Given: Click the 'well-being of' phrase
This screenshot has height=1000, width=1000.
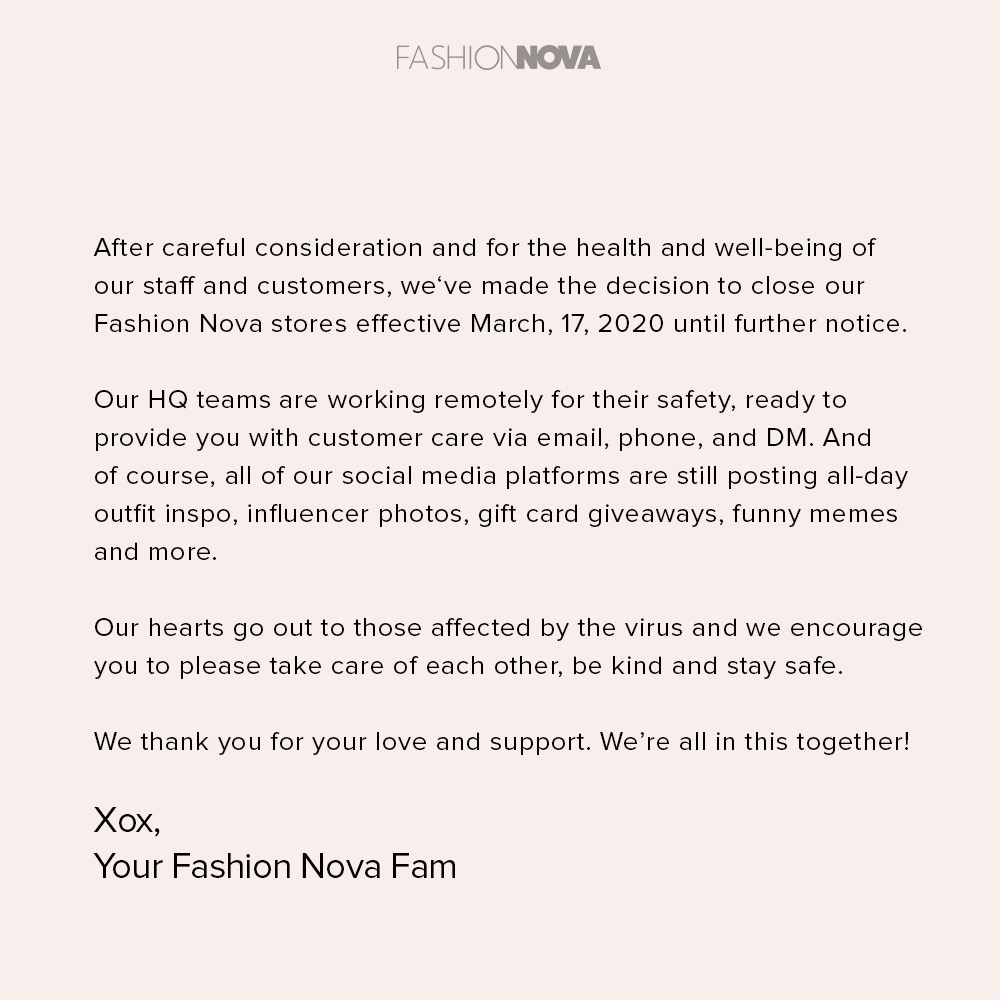Looking at the screenshot, I should (x=795, y=247).
